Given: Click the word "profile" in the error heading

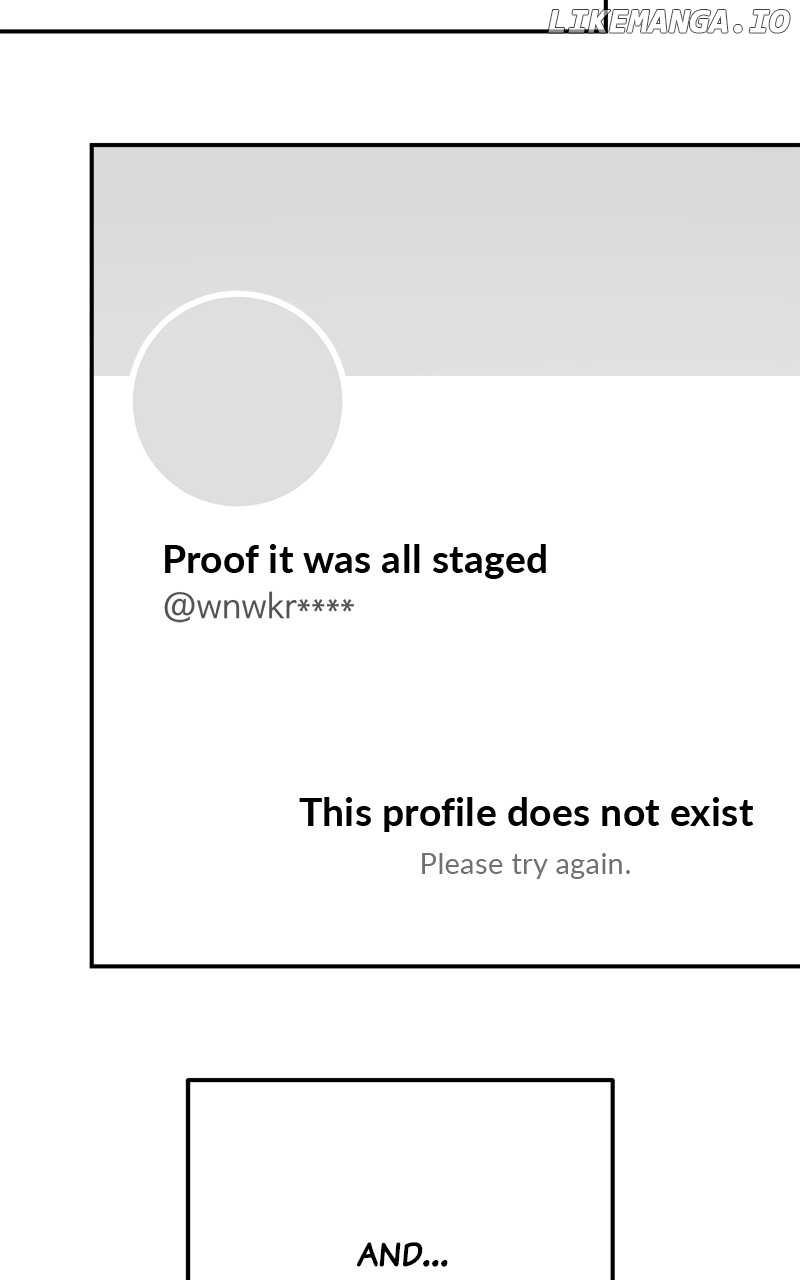Looking at the screenshot, I should click(439, 814).
